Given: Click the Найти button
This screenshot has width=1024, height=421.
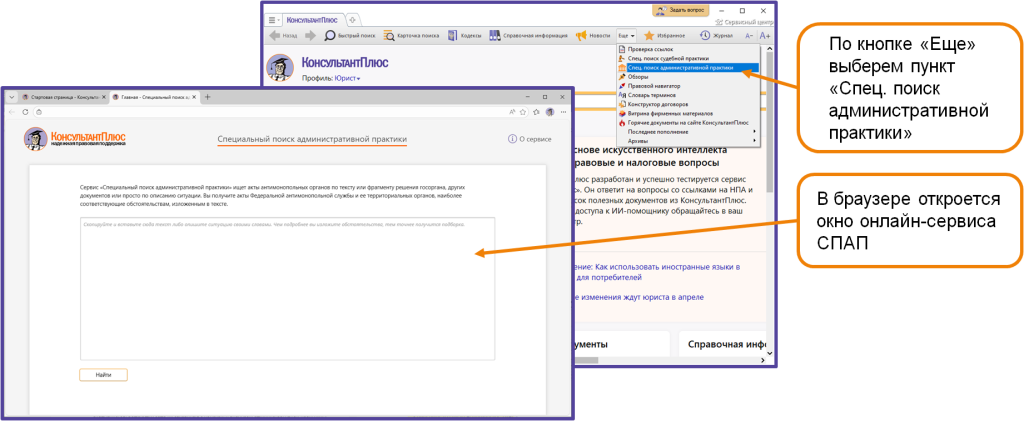Looking at the screenshot, I should [x=103, y=375].
